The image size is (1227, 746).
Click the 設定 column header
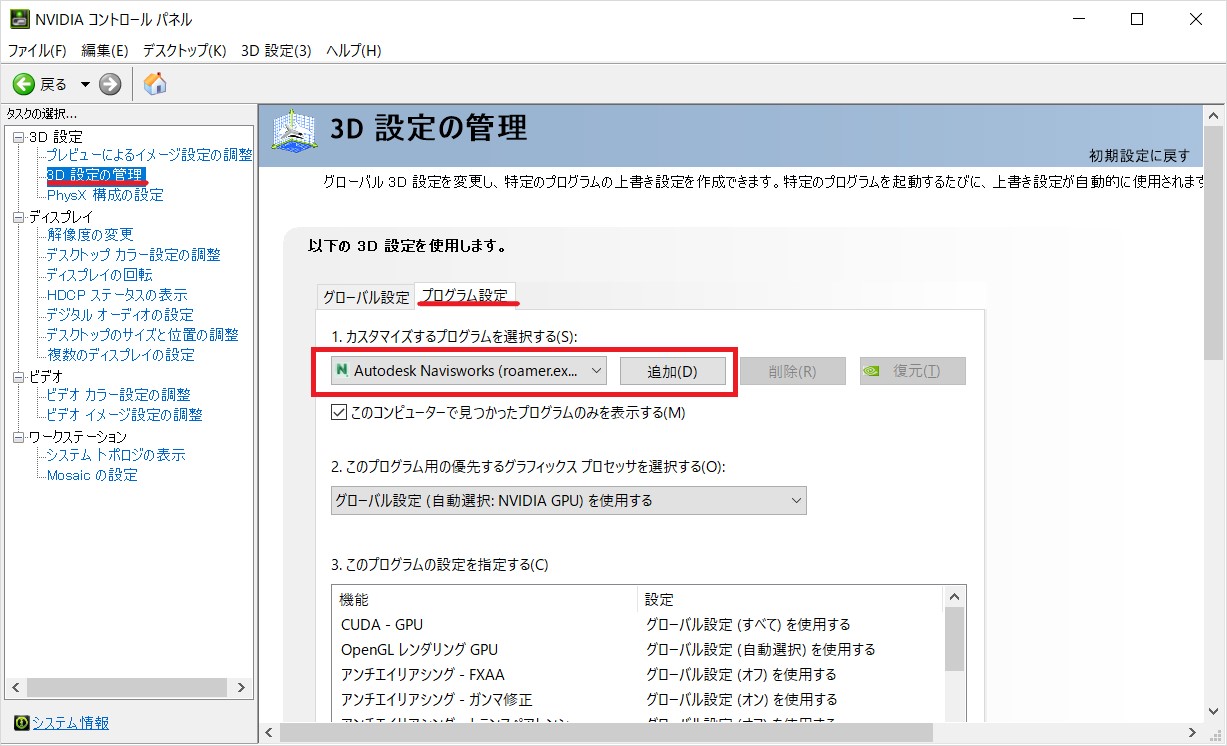pyautogui.click(x=790, y=600)
